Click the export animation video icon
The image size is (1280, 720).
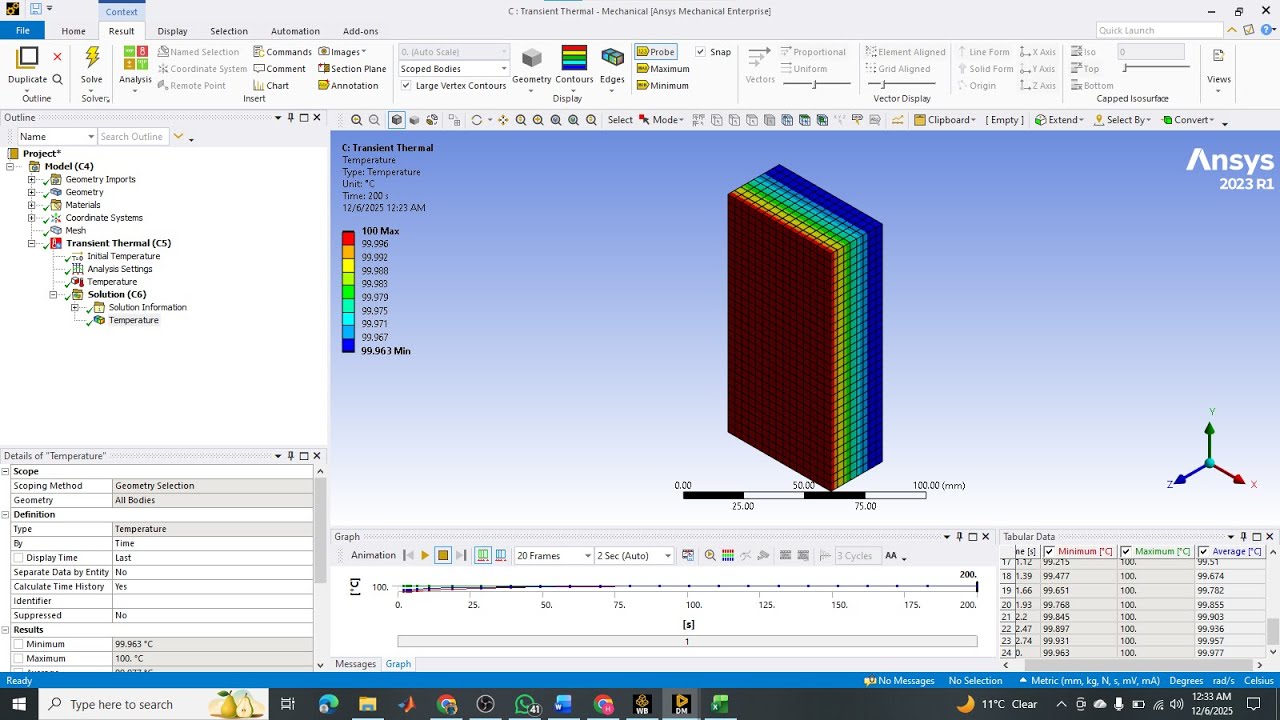pos(688,556)
